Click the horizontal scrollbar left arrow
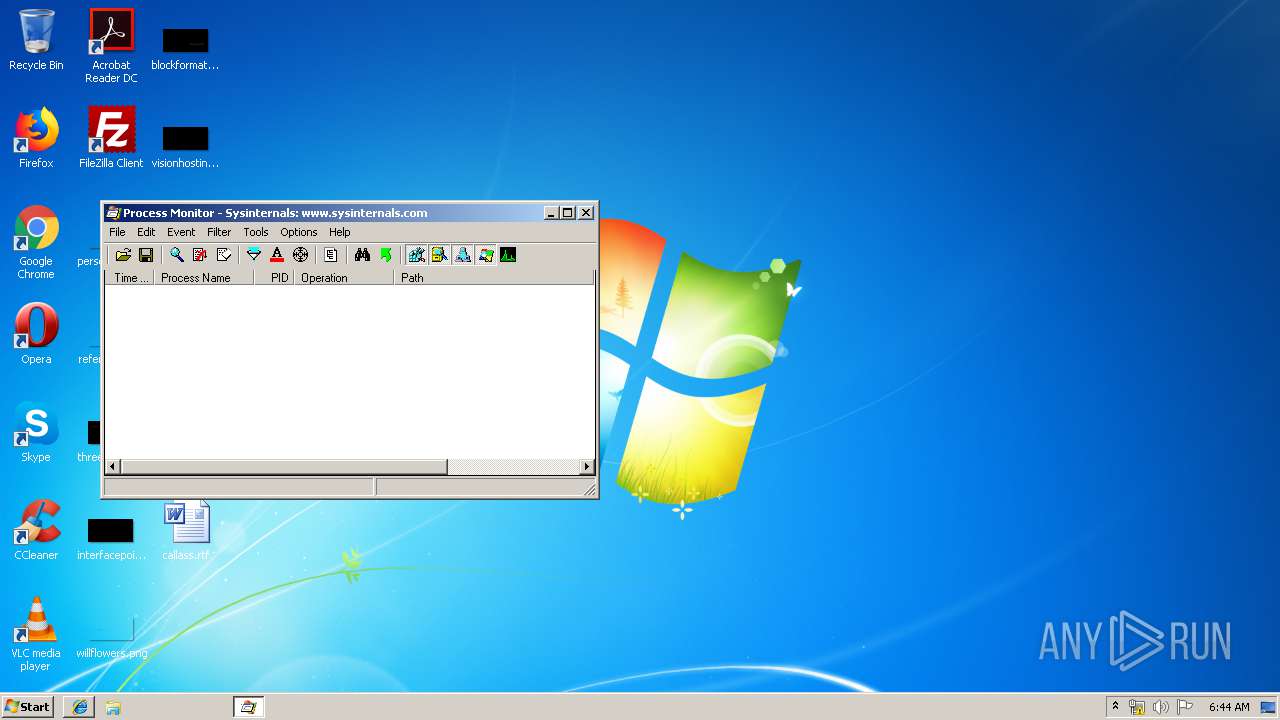The width and height of the screenshot is (1280, 720). pyautogui.click(x=113, y=467)
